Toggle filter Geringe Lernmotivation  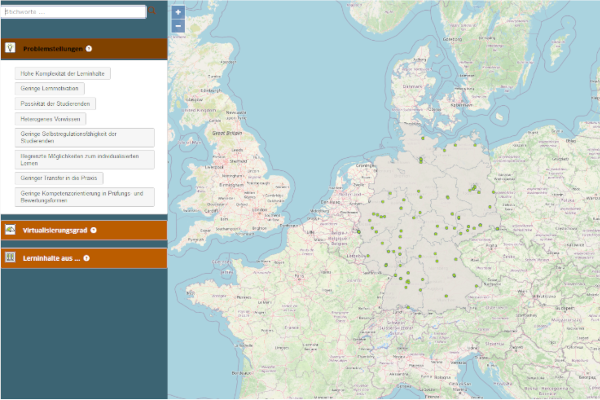coord(50,89)
